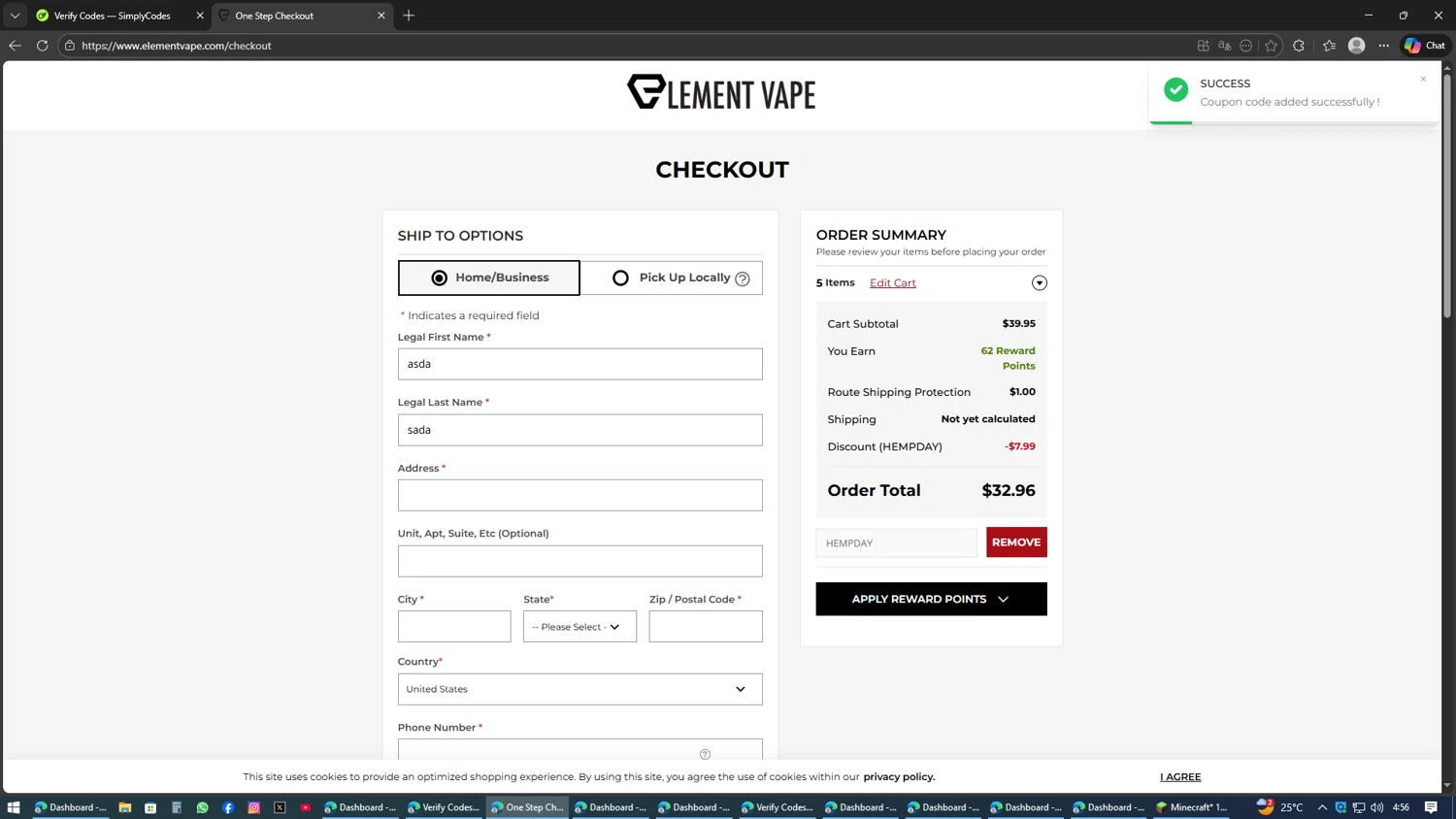1456x819 pixels.
Task: Click the Legal Last Name field
Action: coord(579,430)
